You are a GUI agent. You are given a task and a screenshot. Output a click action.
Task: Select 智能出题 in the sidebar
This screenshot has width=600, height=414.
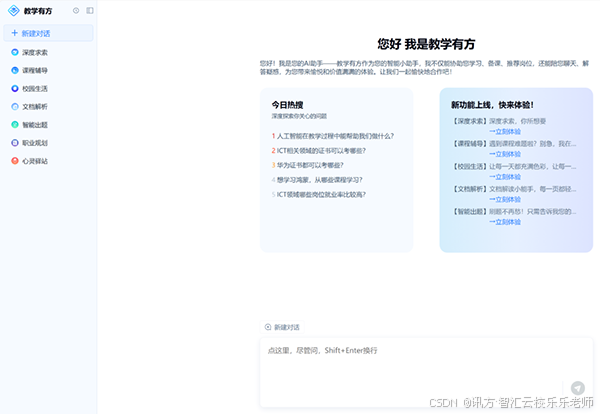(x=35, y=125)
